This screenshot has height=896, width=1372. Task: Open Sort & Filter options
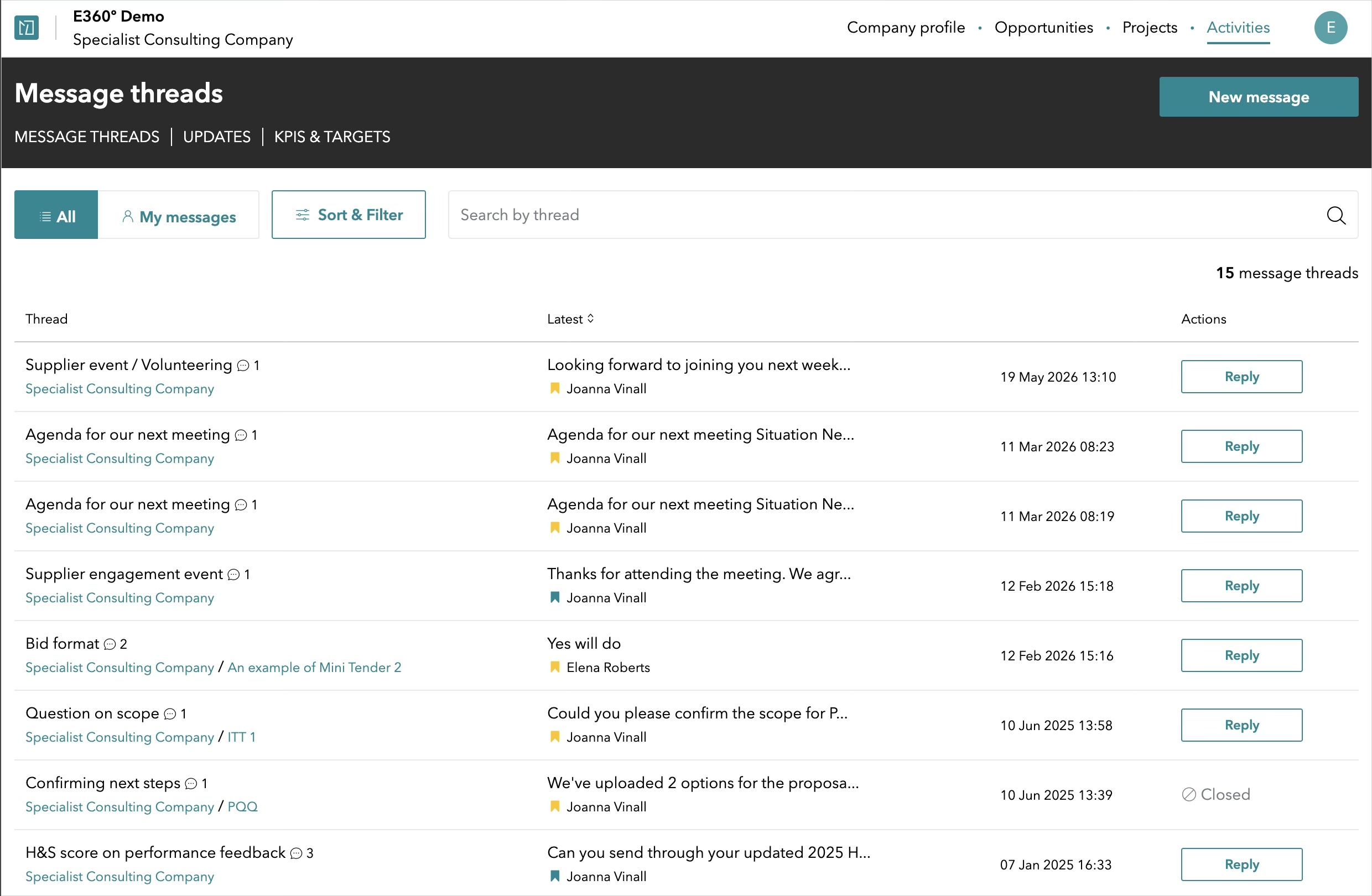pos(349,215)
